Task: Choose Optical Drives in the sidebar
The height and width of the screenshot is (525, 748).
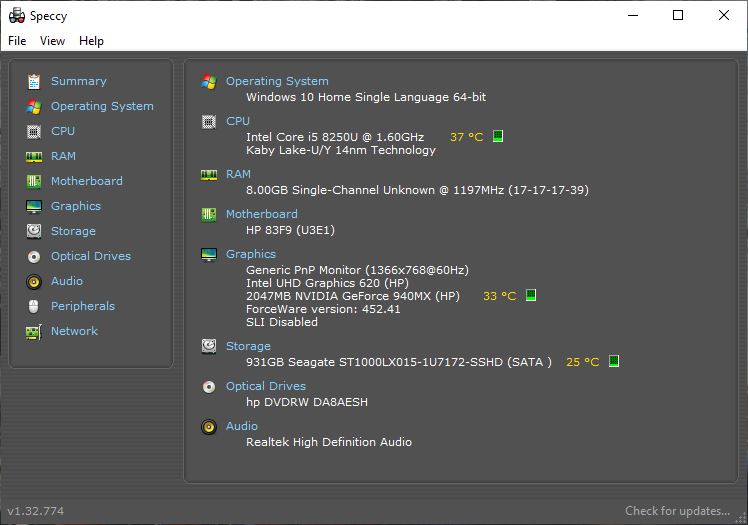Action: click(91, 256)
